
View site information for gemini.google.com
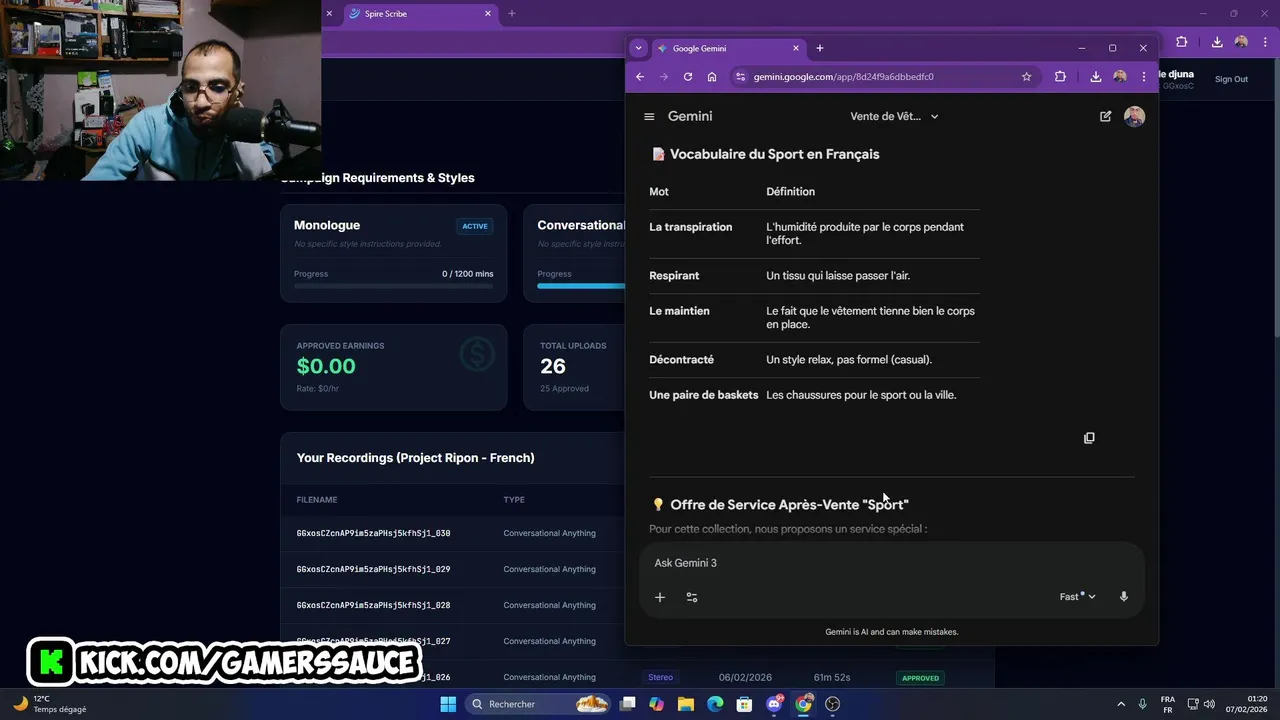point(740,76)
